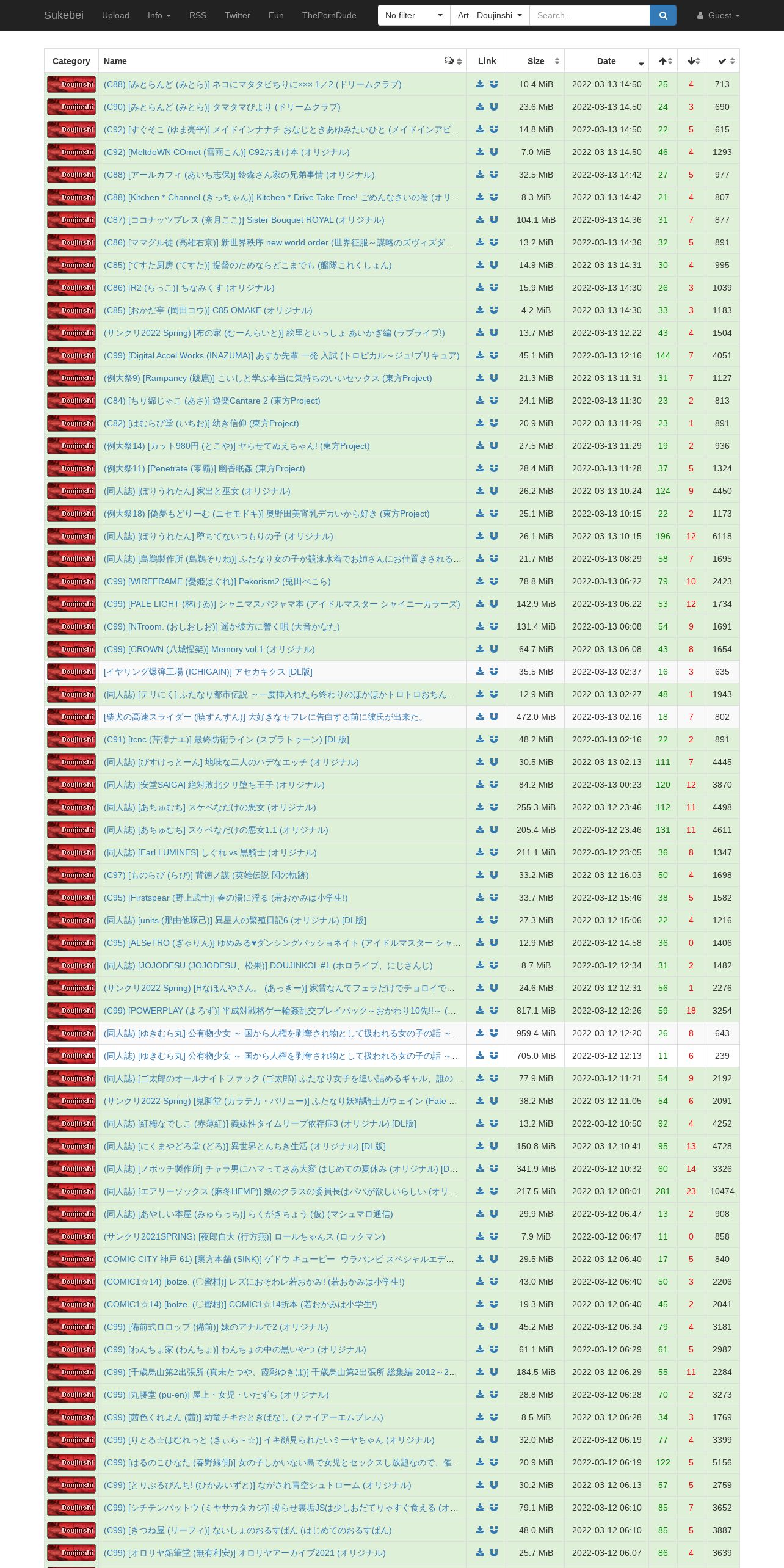Viewport: 784px width, 1568px height.
Task: Download torrent file for the 959.4 MiB row
Action: [481, 1033]
